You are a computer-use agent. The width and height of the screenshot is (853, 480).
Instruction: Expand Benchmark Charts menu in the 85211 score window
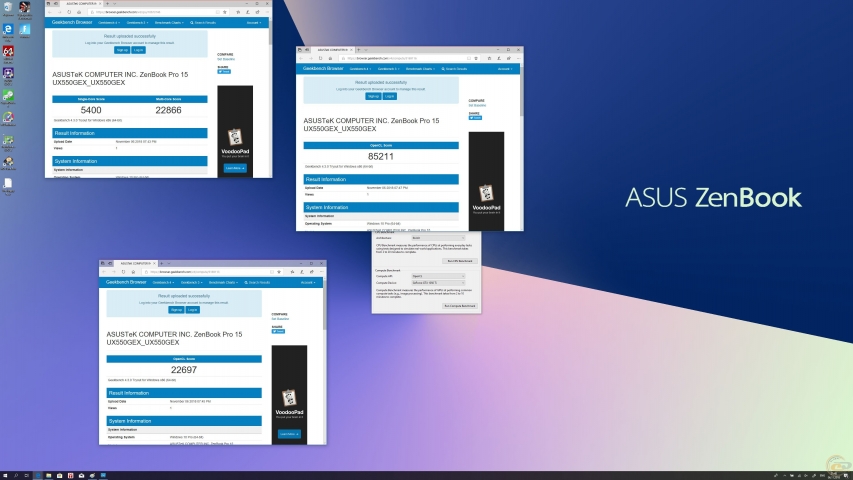click(x=421, y=69)
